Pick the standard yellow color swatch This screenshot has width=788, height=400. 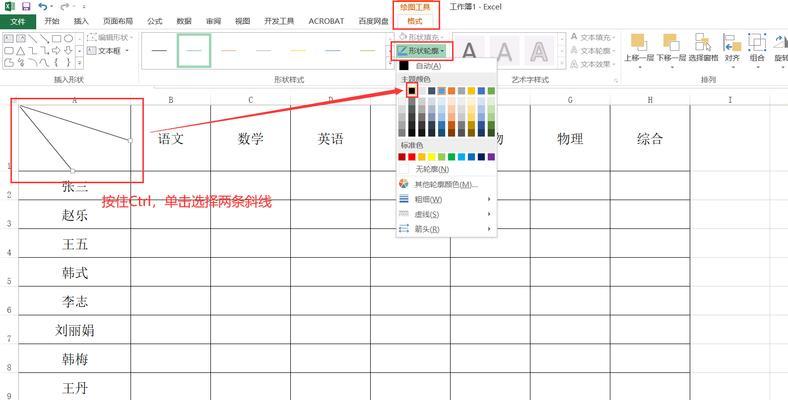(432, 157)
